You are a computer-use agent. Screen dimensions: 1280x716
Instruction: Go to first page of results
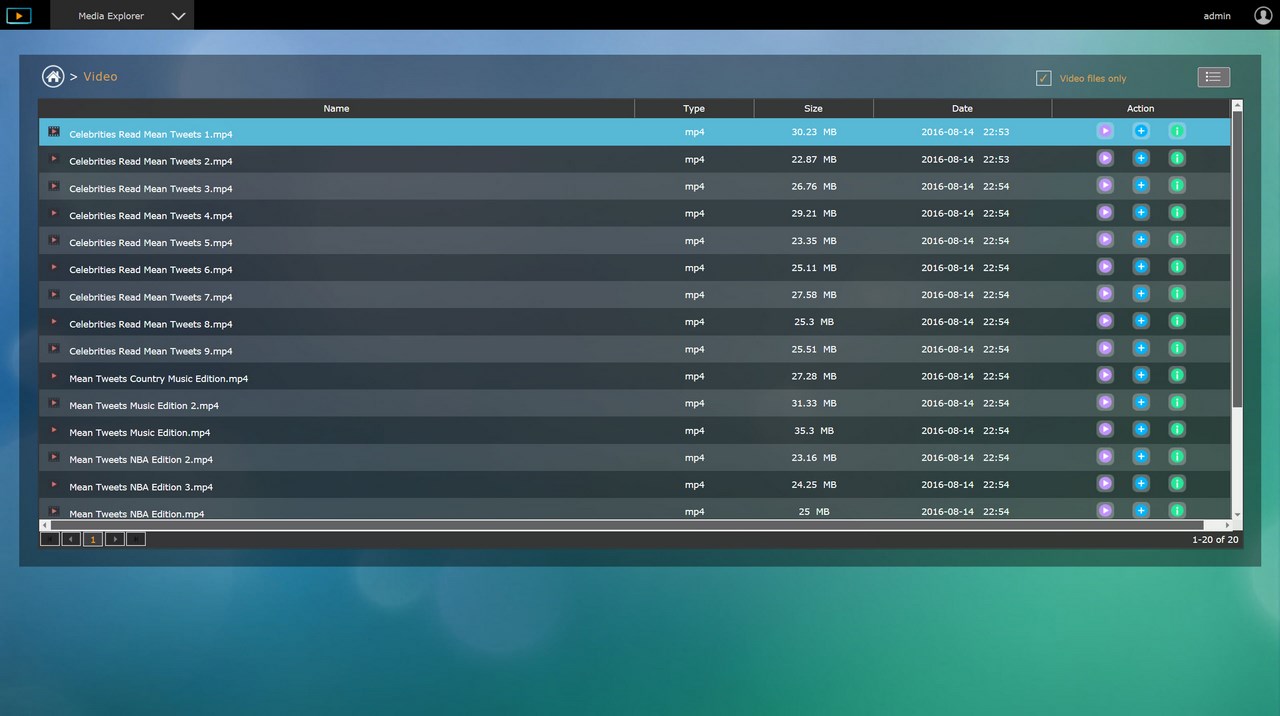49,539
